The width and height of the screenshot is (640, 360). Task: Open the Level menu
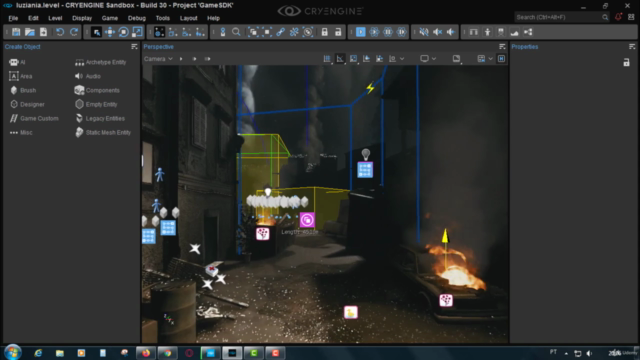(55, 18)
